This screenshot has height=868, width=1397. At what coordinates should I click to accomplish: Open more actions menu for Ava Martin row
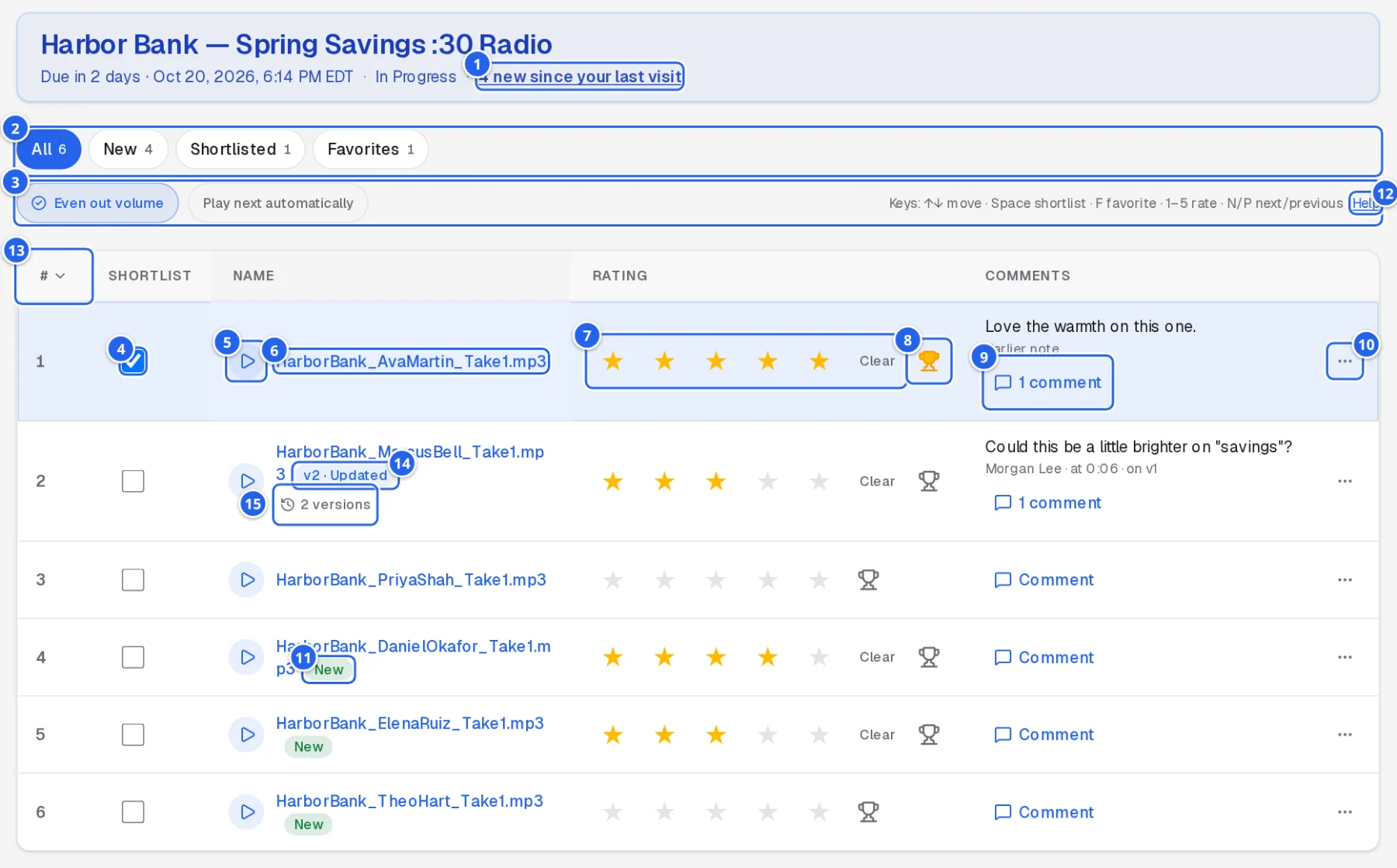1345,361
